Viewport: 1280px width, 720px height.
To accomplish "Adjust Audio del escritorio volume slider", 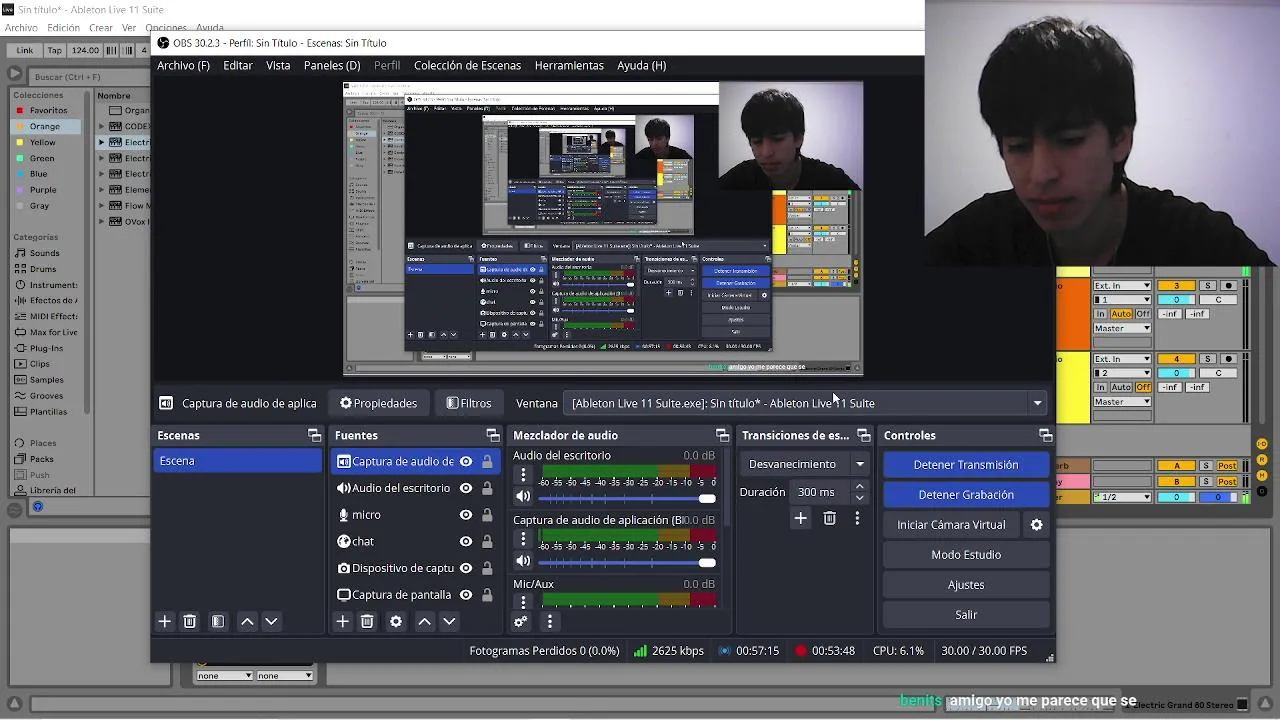I will (627, 497).
